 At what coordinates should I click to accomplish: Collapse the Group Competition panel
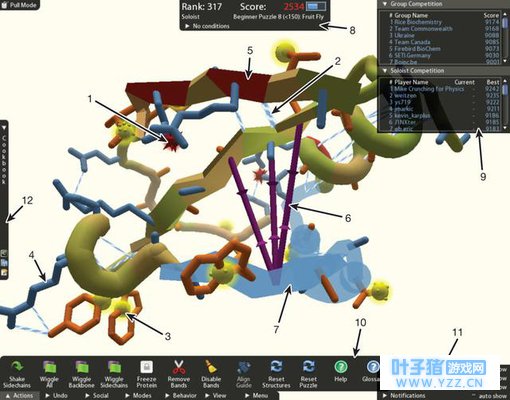(x=385, y=4)
